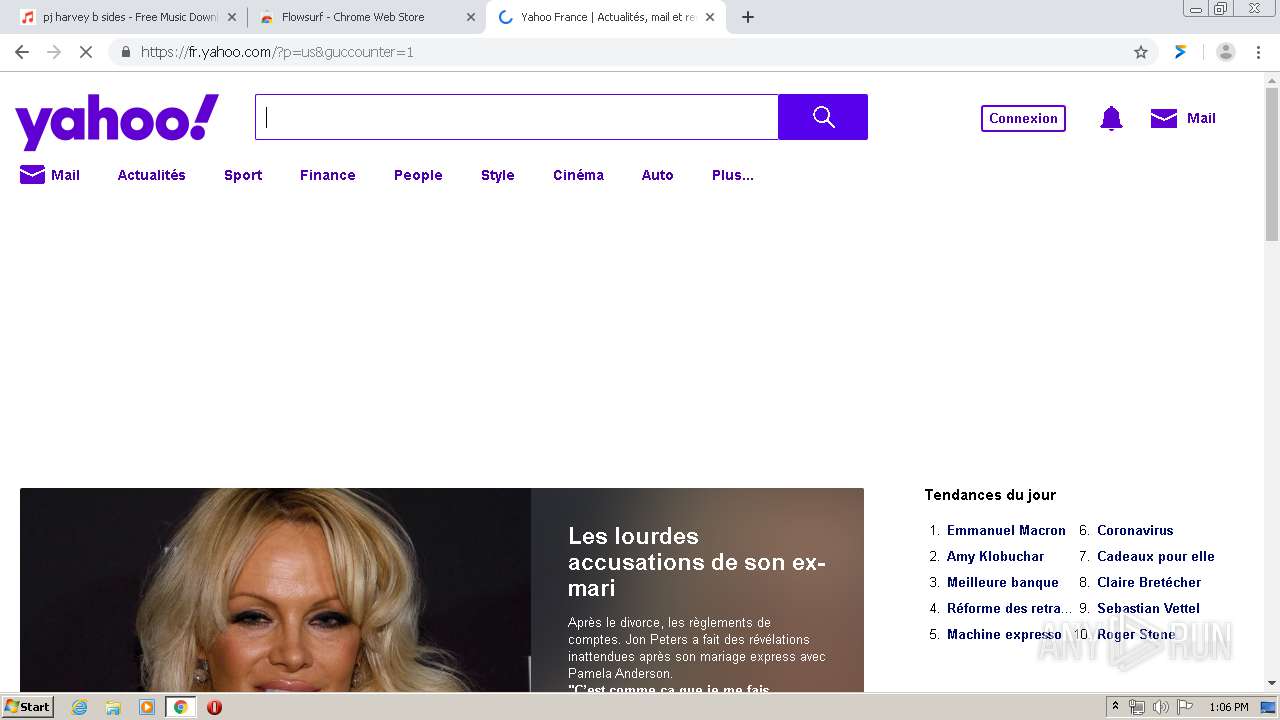Image resolution: width=1280 pixels, height=720 pixels.
Task: Close the Yahoo France tab
Action: coord(710,17)
